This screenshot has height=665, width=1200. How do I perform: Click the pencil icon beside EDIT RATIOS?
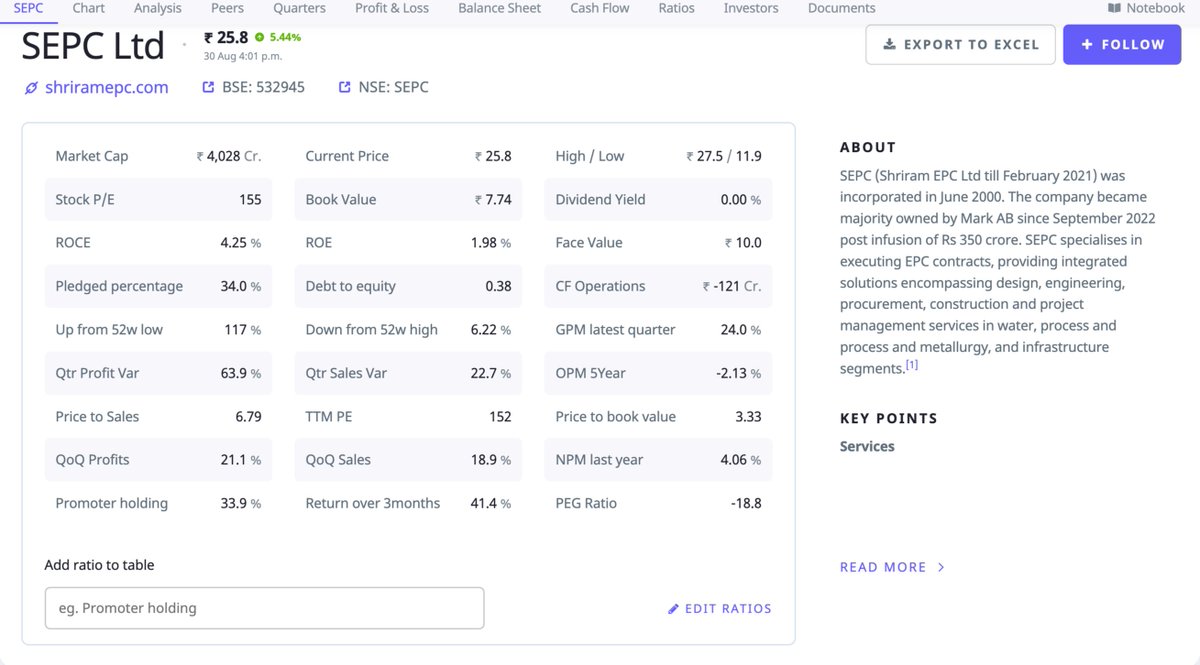(x=673, y=608)
